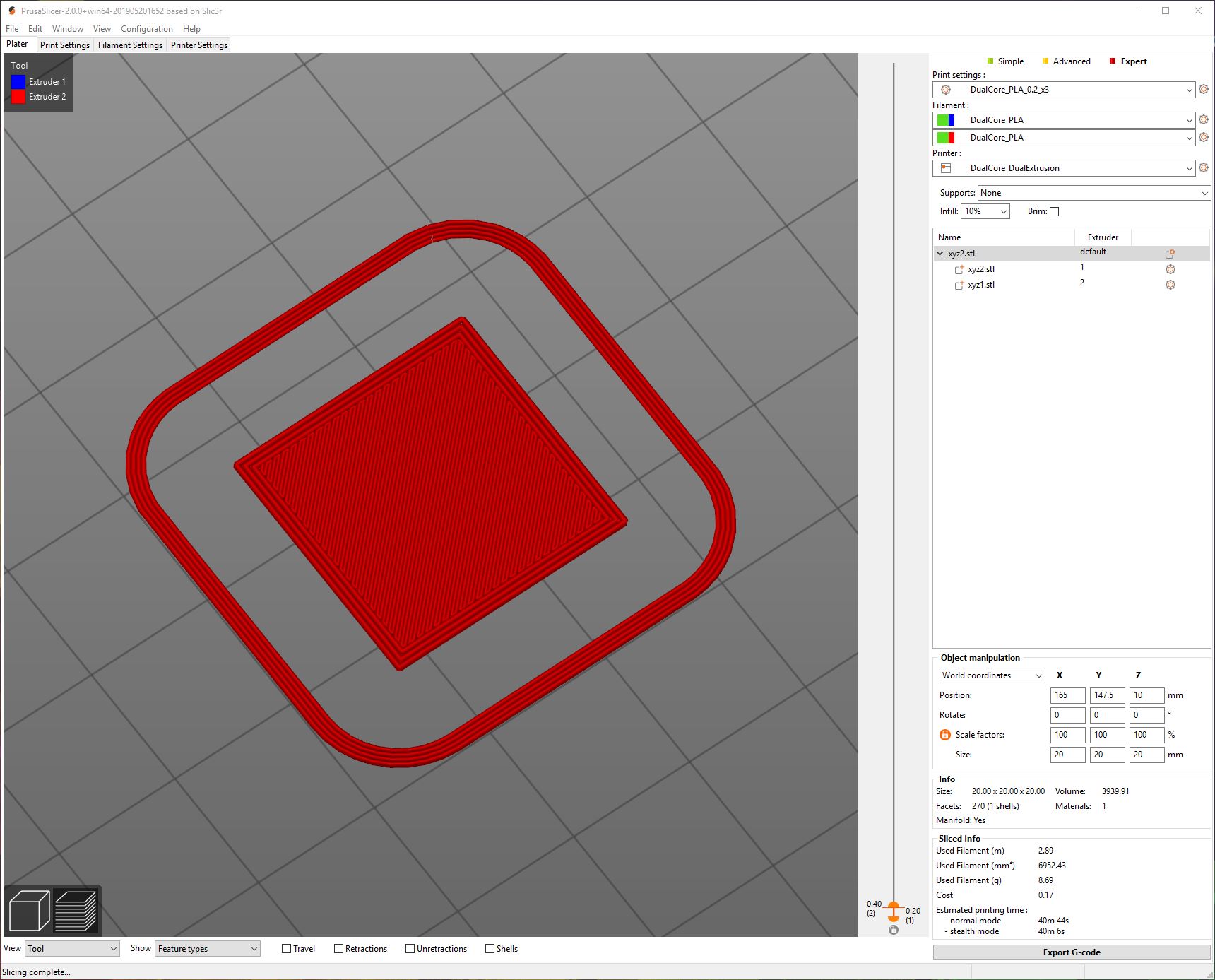1215x980 pixels.
Task: Click the print preset icon in Print settings dropdown
Action: 946,90
